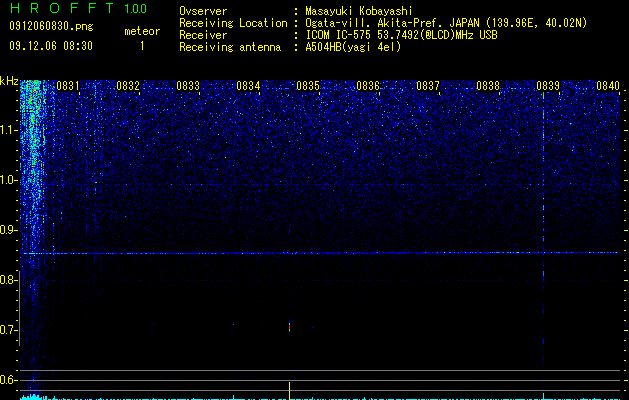Click the 0831 time marker
The width and height of the screenshot is (629, 400).
pos(67,86)
